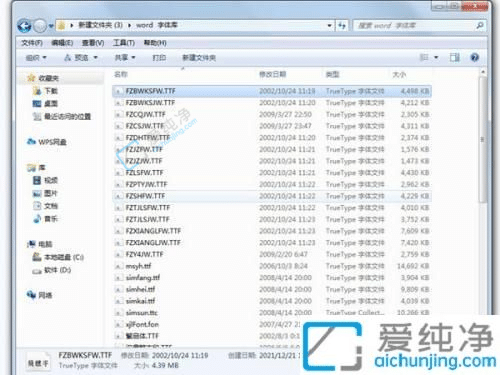The width and height of the screenshot is (500, 375).
Task: Open the 图片 library
Action: point(51,193)
